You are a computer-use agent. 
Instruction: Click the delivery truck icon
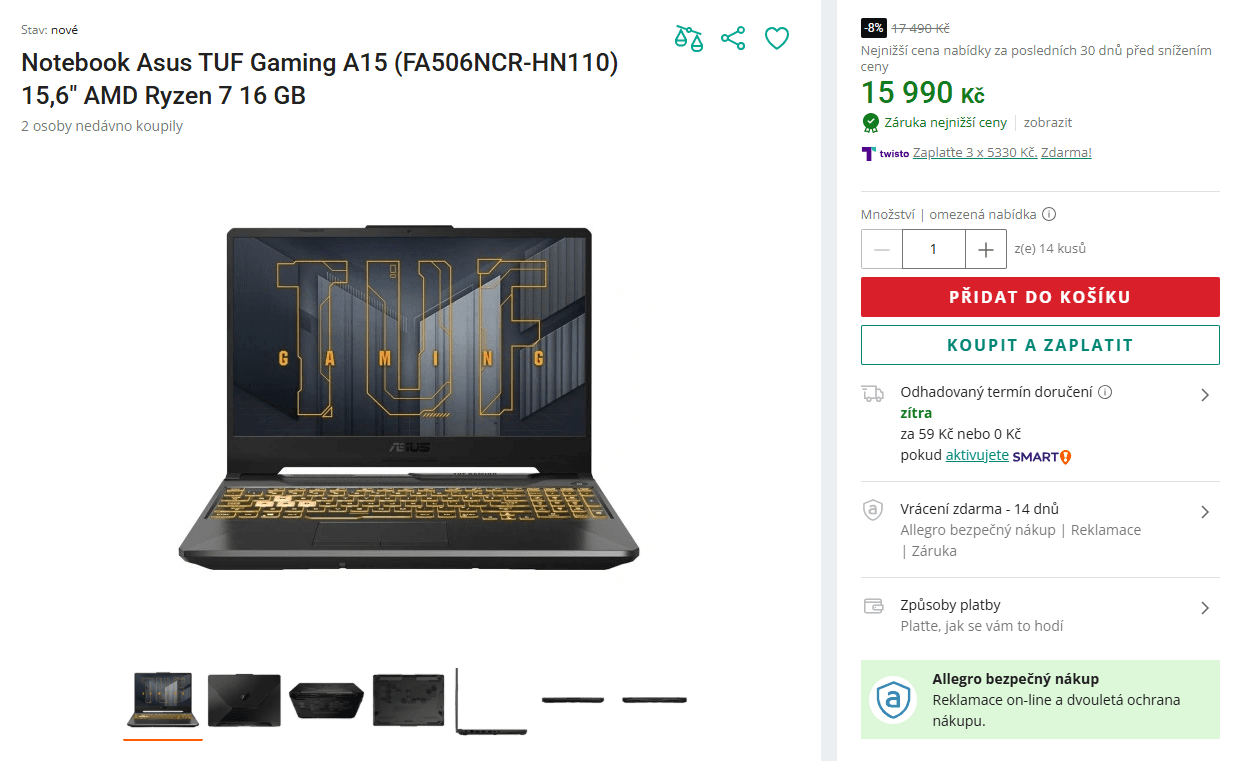(872, 393)
